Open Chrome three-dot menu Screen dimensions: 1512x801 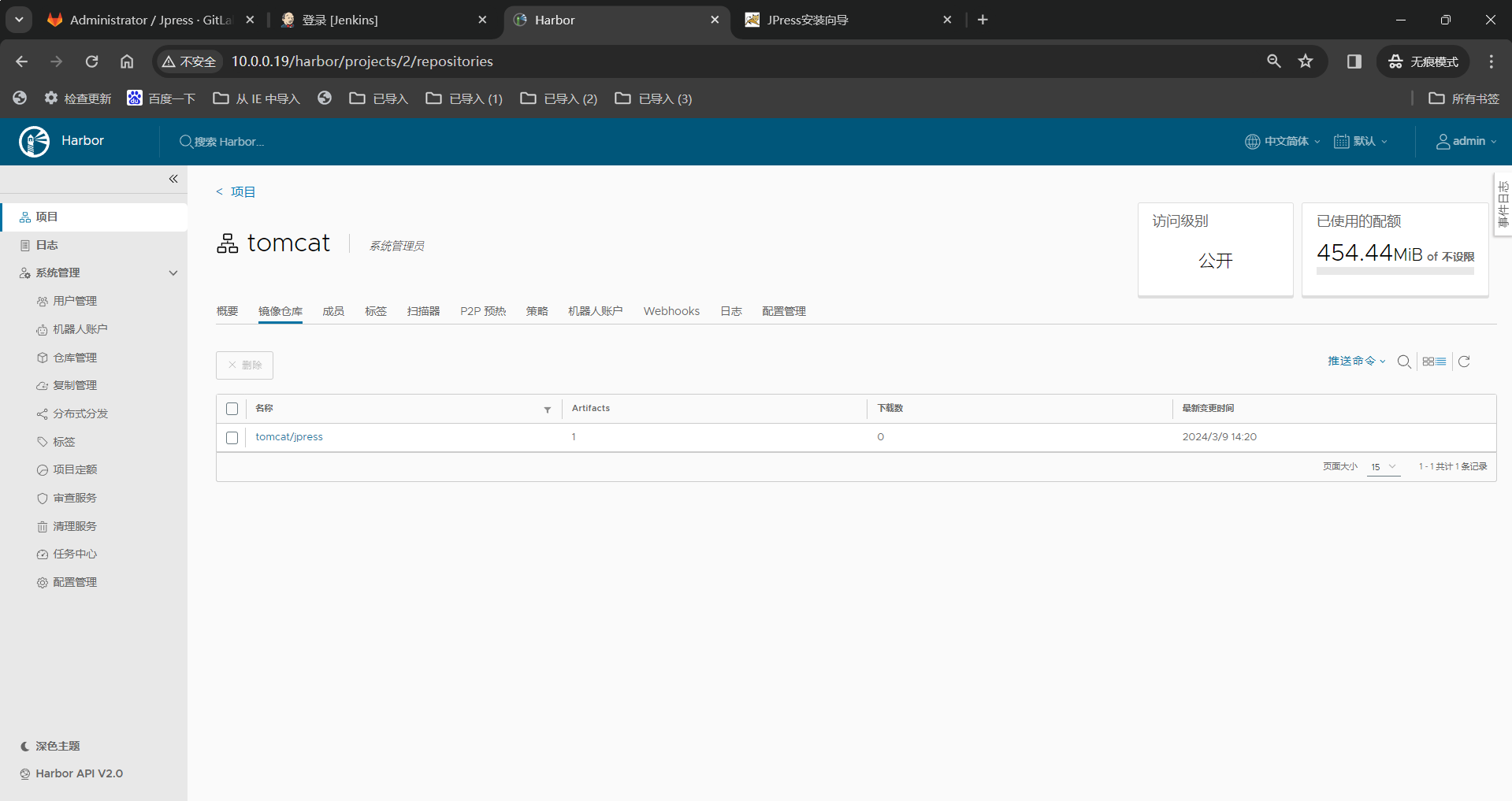pos(1491,61)
